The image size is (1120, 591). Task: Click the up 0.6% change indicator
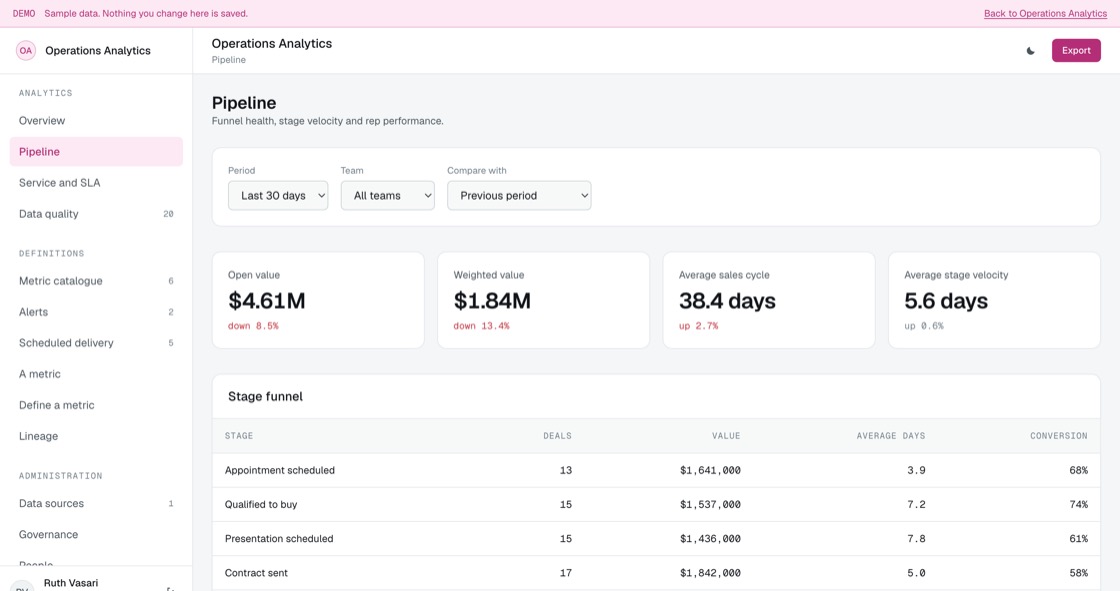(924, 326)
